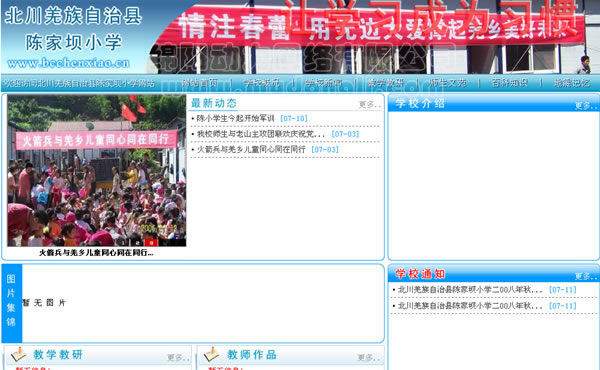Choose the 百科知识 navigation item
The image size is (600, 370).
pyautogui.click(x=510, y=83)
